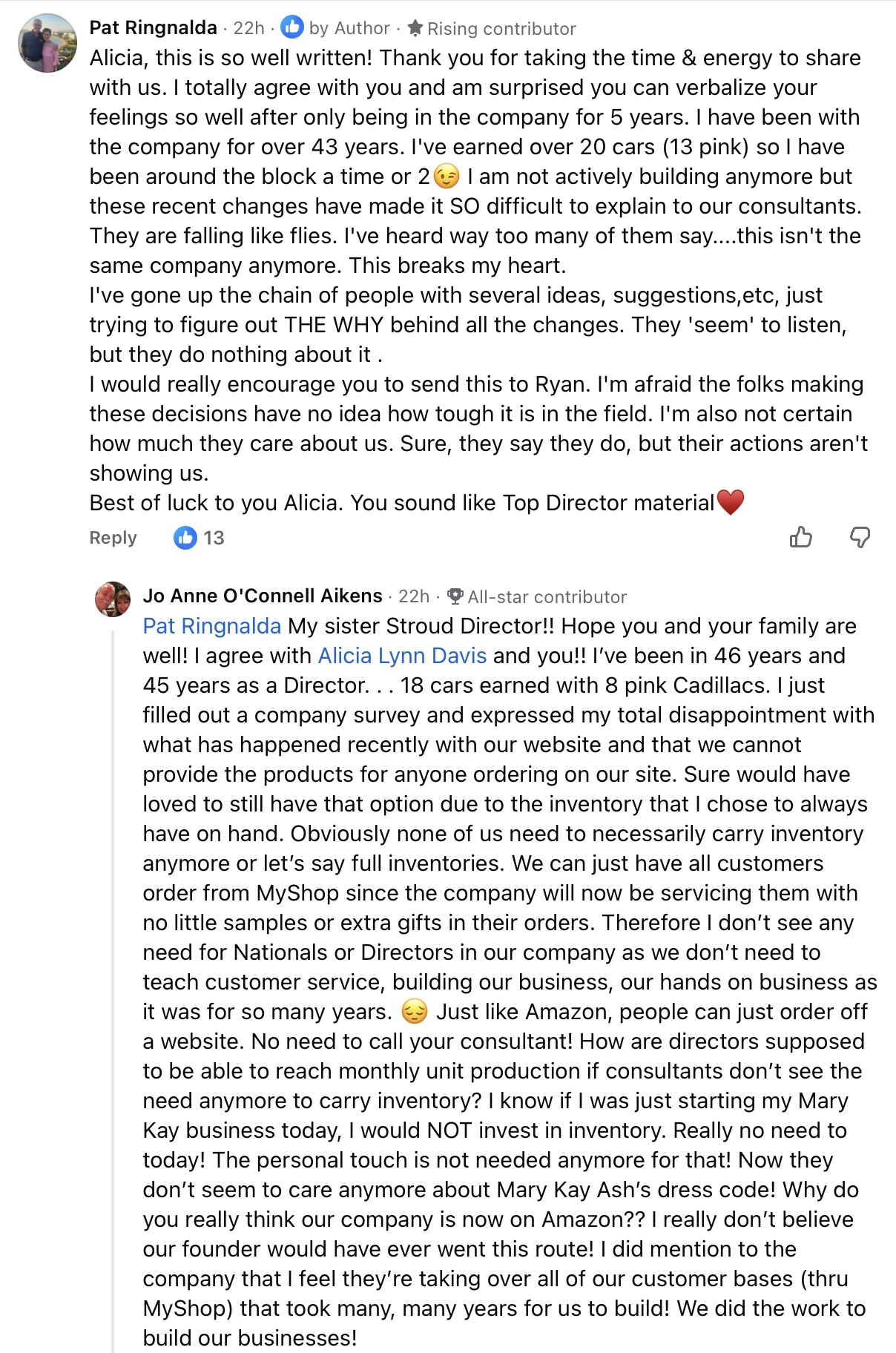Open the Pat Ringnalda author name link
The width and height of the screenshot is (896, 1353).
coord(153,27)
